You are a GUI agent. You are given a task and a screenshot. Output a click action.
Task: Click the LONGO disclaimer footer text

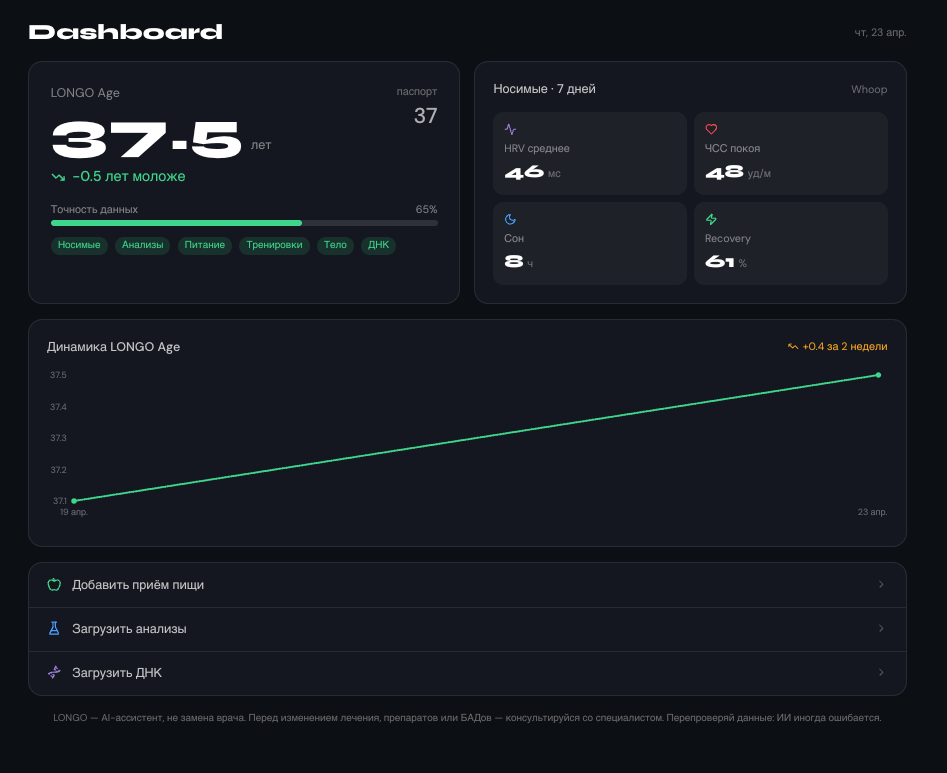click(467, 718)
